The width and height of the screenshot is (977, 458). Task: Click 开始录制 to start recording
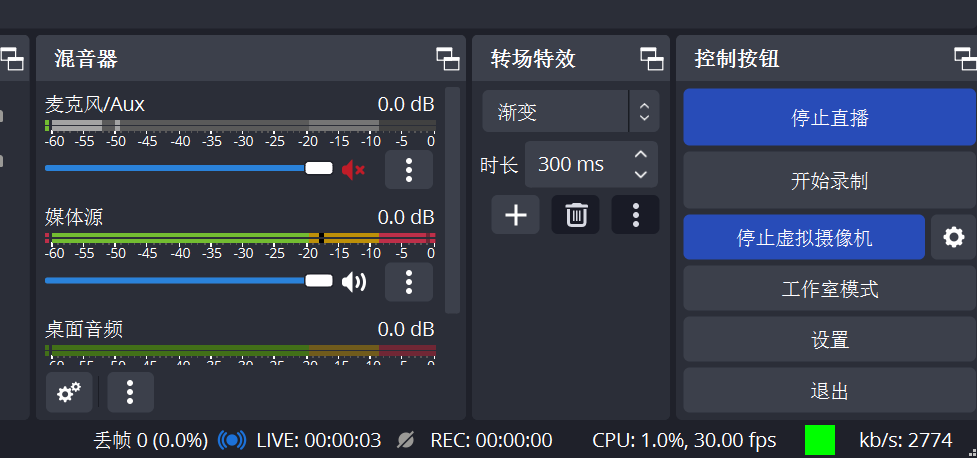pyautogui.click(x=829, y=181)
